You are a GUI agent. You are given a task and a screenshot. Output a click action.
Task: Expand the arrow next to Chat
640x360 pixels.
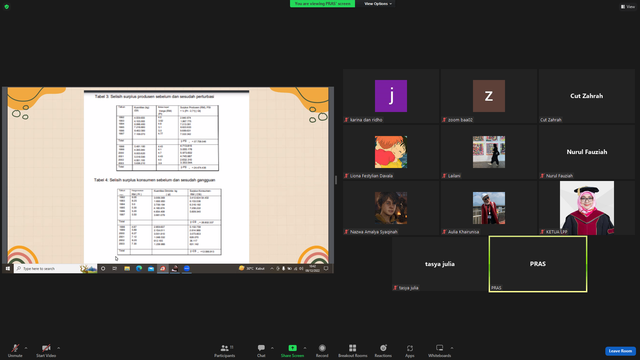click(272, 348)
